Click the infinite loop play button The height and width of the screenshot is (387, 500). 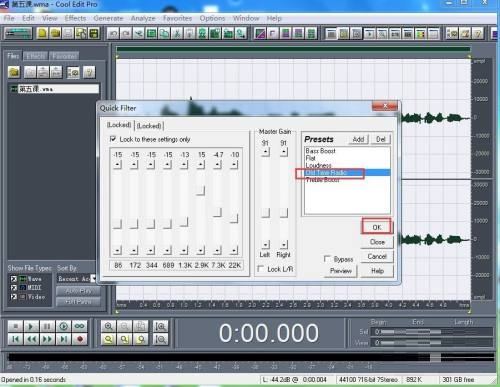(80, 326)
